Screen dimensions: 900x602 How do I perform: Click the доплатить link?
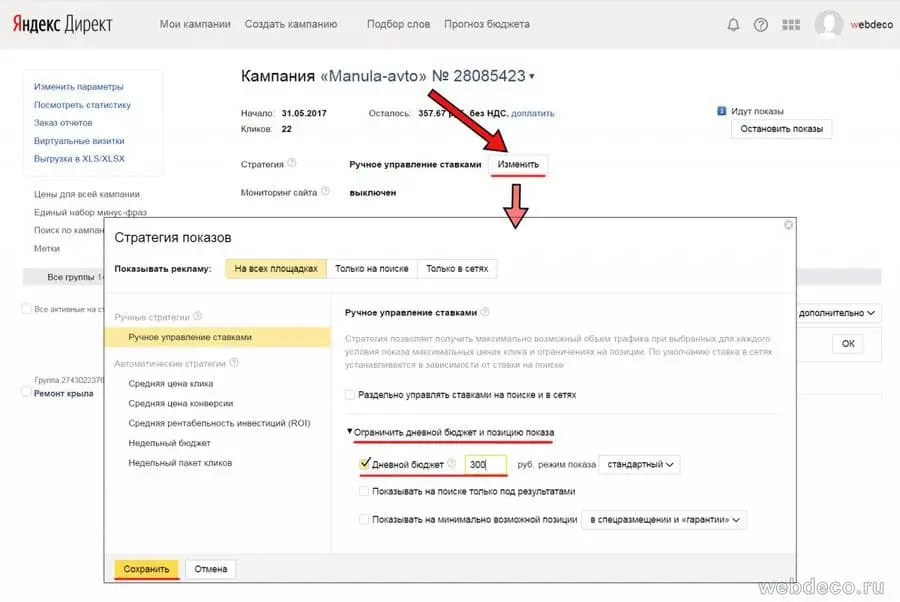click(533, 113)
